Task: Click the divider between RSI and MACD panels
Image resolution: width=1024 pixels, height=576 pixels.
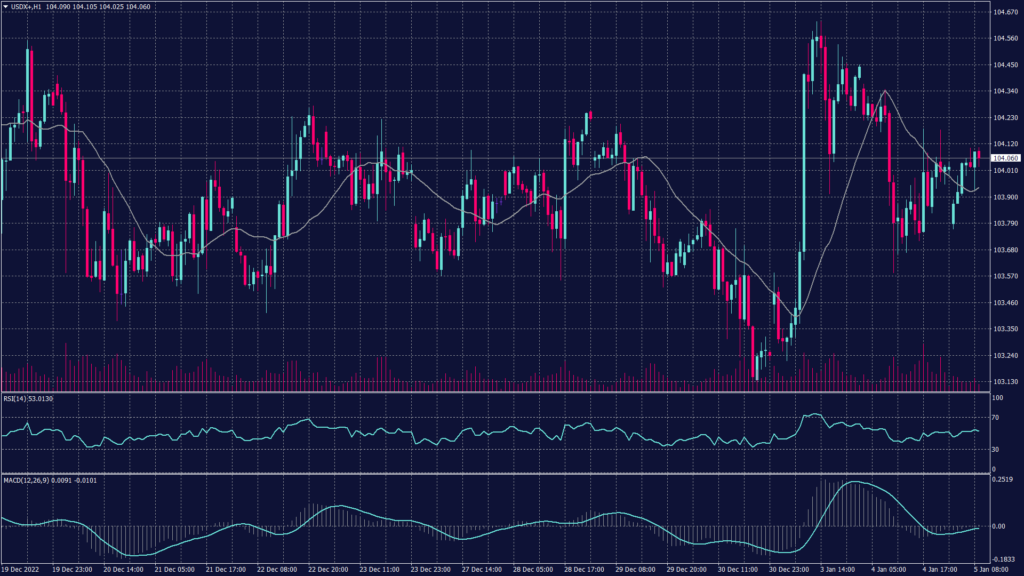Action: pyautogui.click(x=500, y=473)
